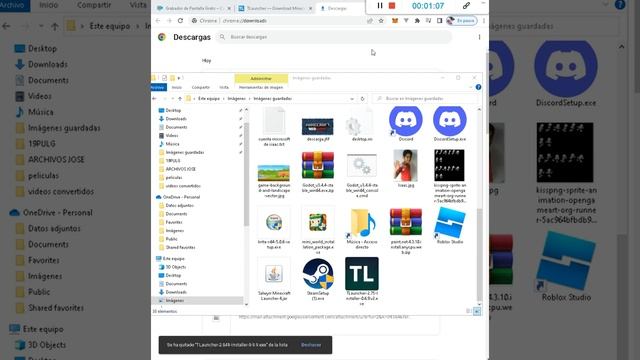Screen dimensions: 640x360
Task: Select Roblox Studio in front Explorer
Action: [x=450, y=225]
